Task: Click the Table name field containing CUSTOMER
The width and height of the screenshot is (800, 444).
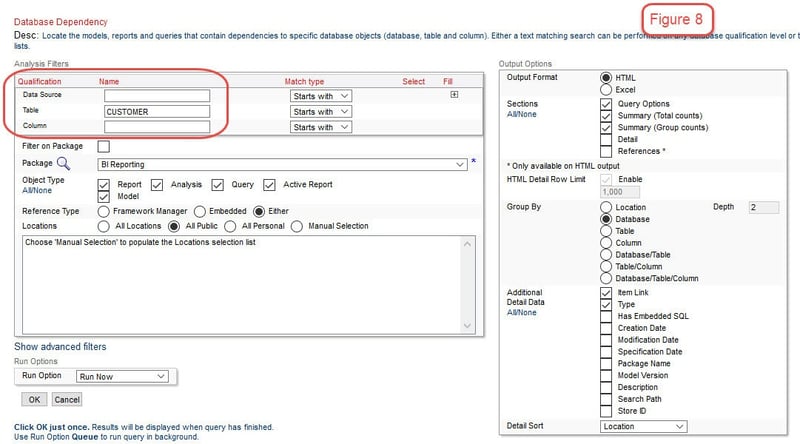Action: [157, 112]
